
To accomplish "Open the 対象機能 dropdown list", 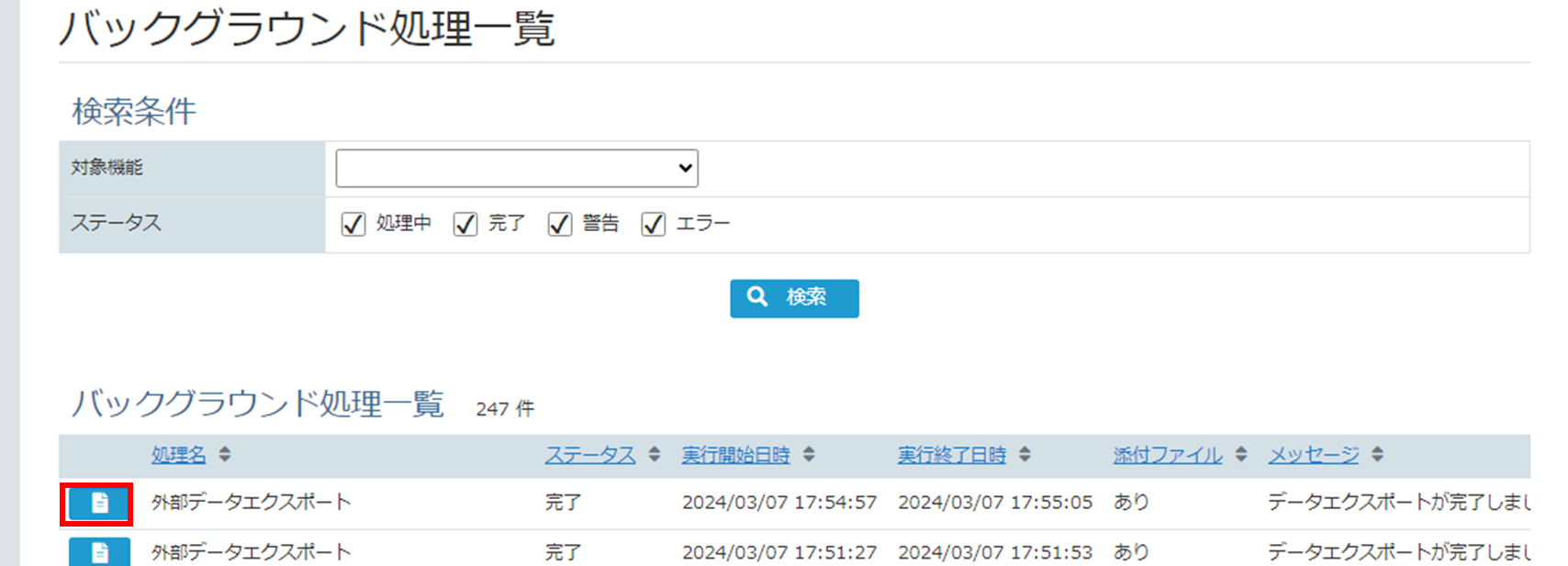I will 517,169.
